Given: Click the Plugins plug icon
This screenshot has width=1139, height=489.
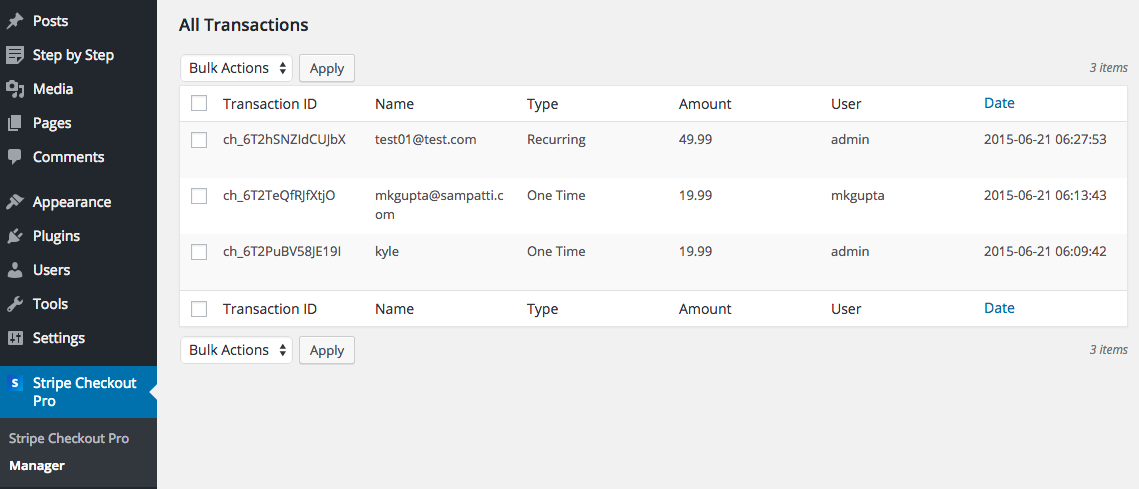Looking at the screenshot, I should (x=15, y=236).
